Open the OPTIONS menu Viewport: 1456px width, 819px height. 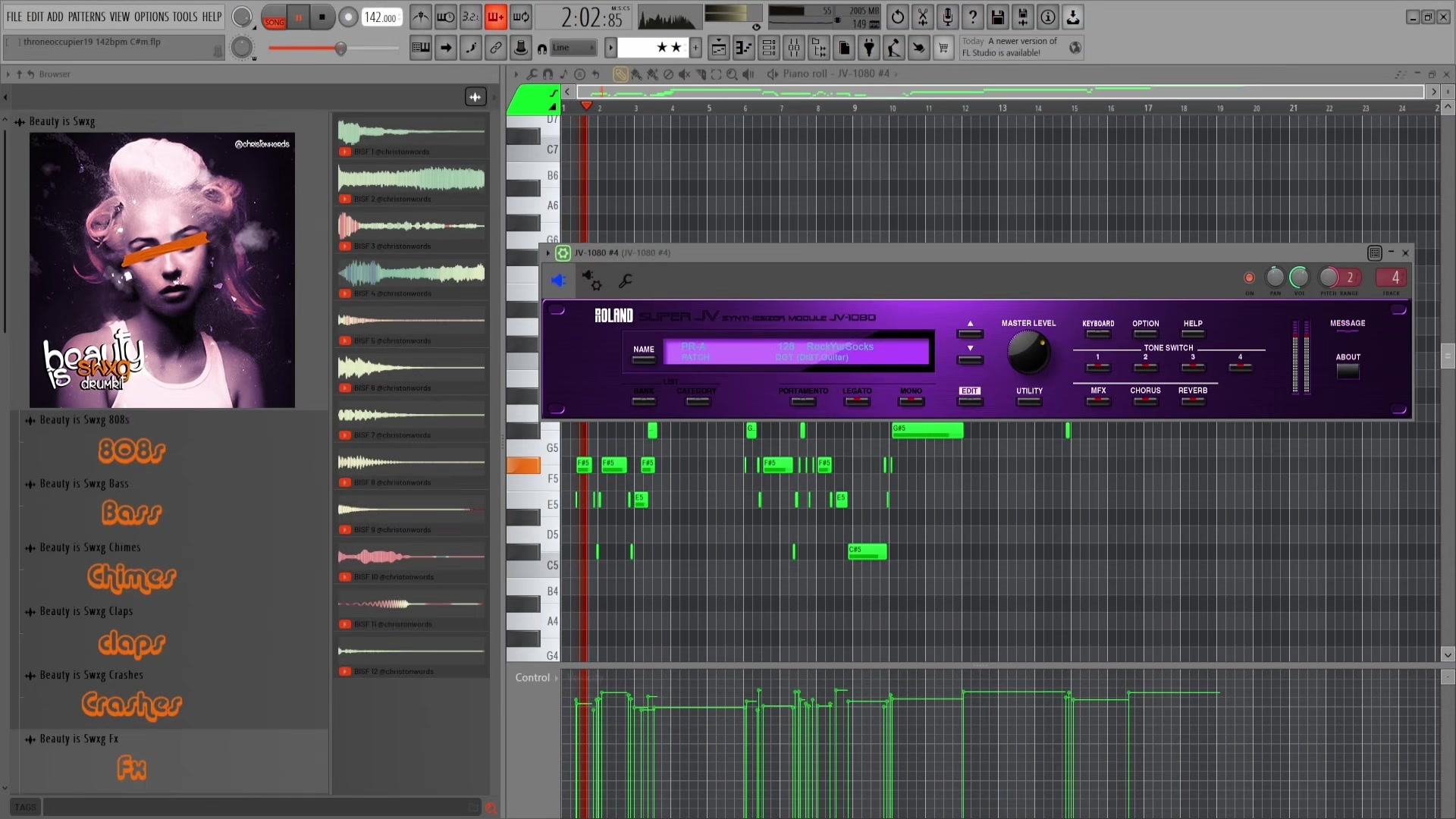click(x=151, y=17)
